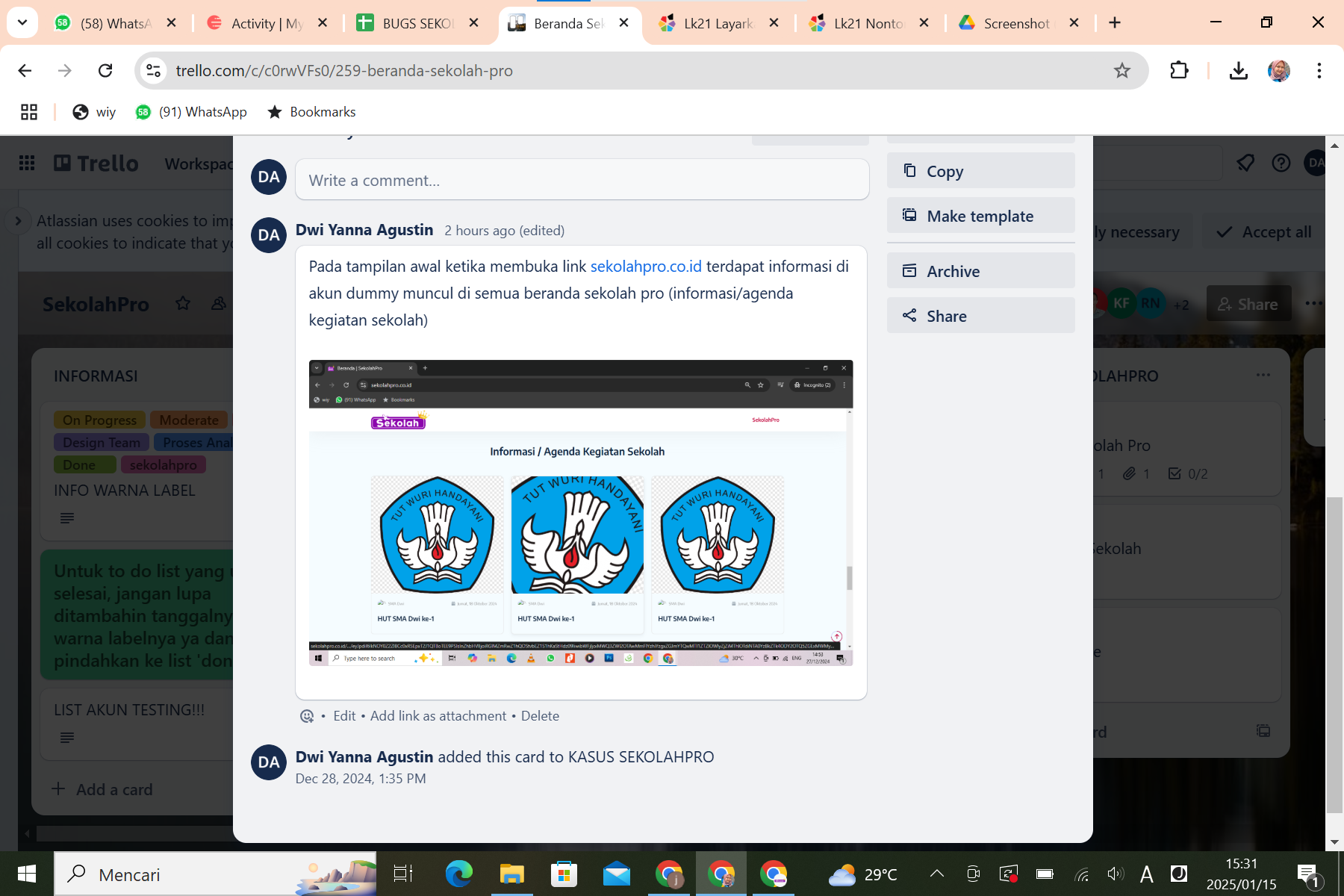This screenshot has height=896, width=1344.
Task: Open the (91) WhatsApp bookmark
Action: [x=191, y=112]
